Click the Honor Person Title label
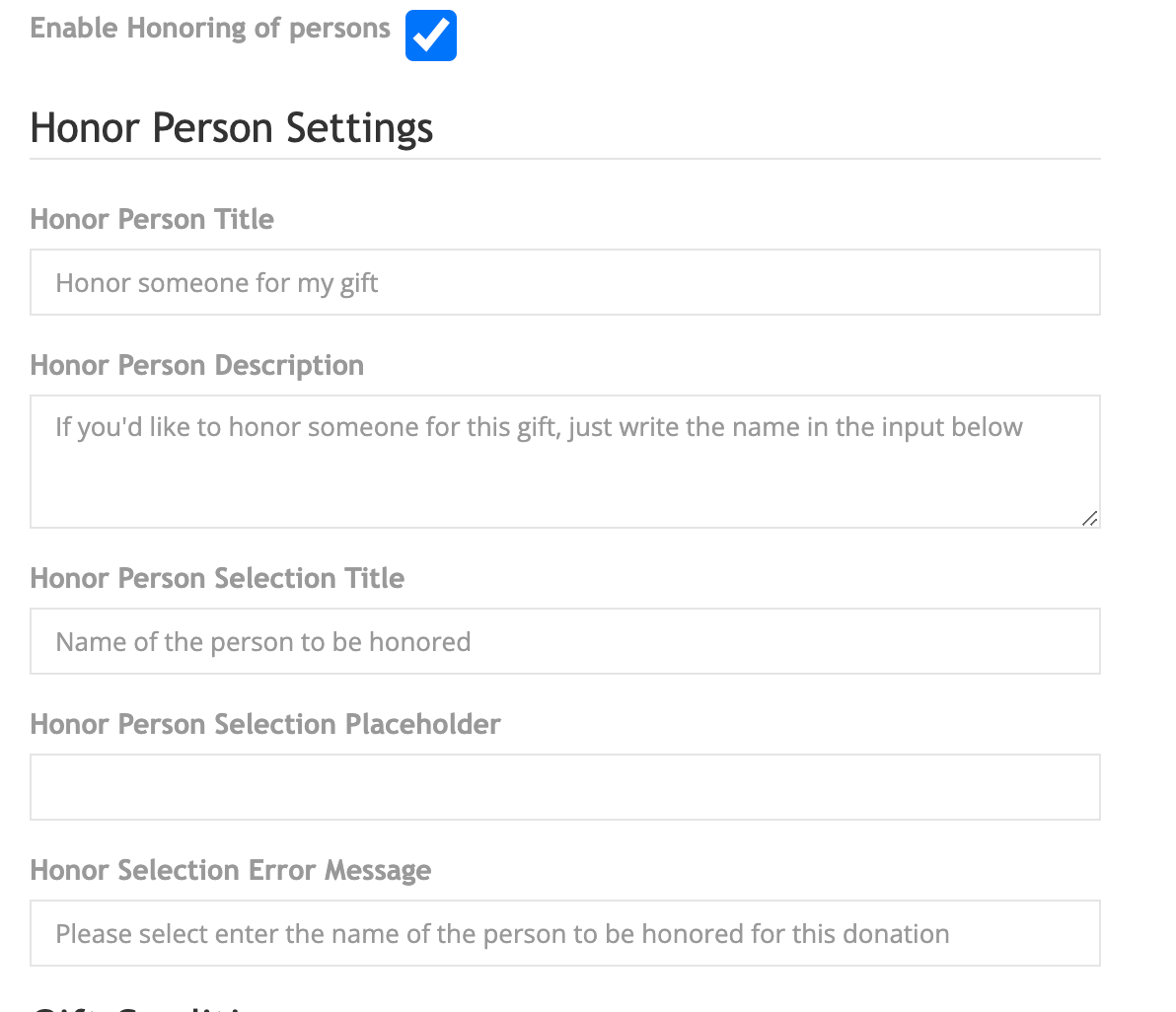Viewport: 1176px width, 1012px height. (x=152, y=219)
